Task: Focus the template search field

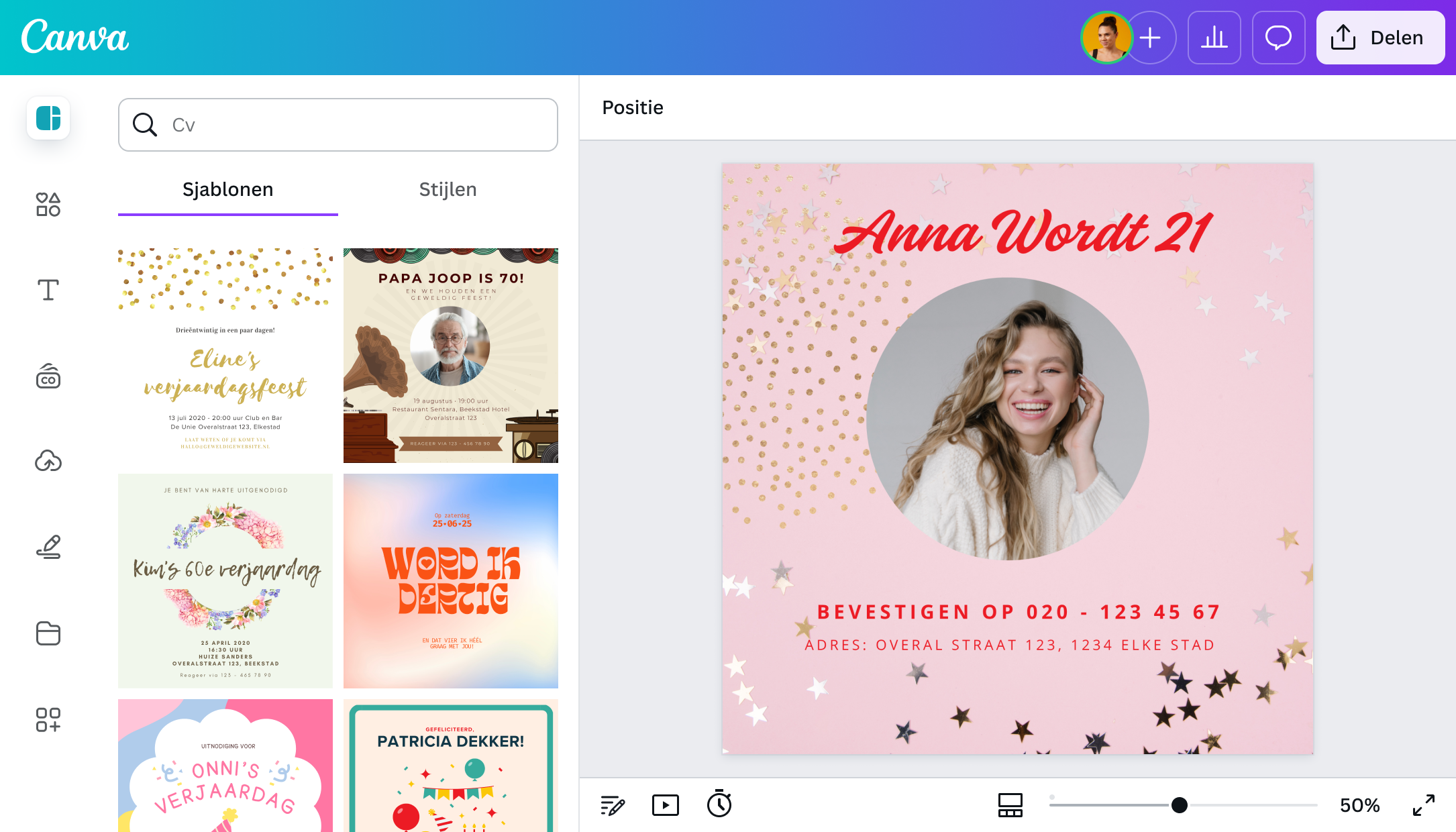Action: coord(338,125)
